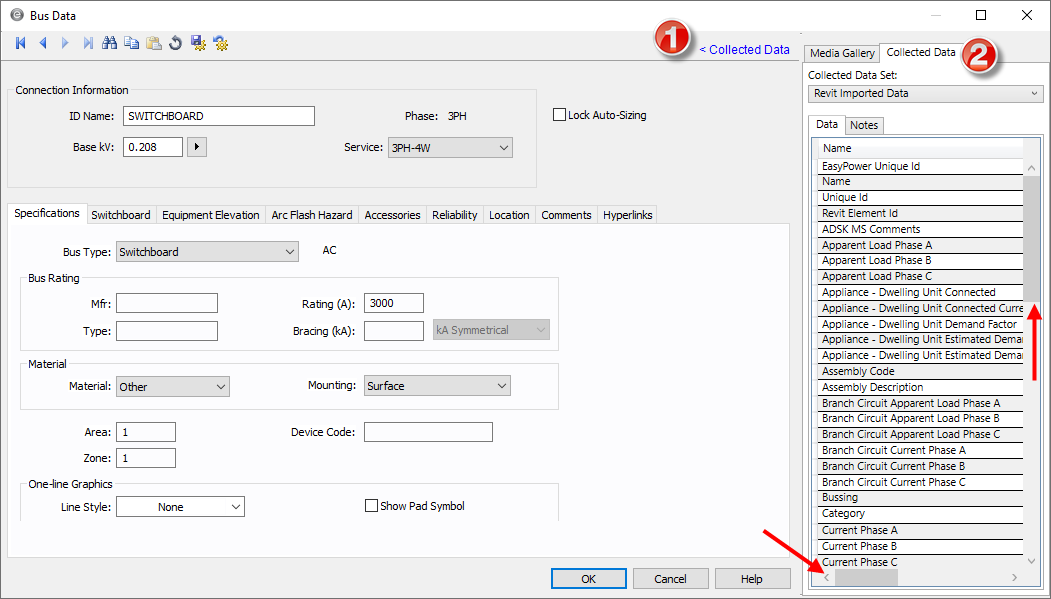Click the copy icon in toolbar
The image size is (1051, 599).
[132, 43]
